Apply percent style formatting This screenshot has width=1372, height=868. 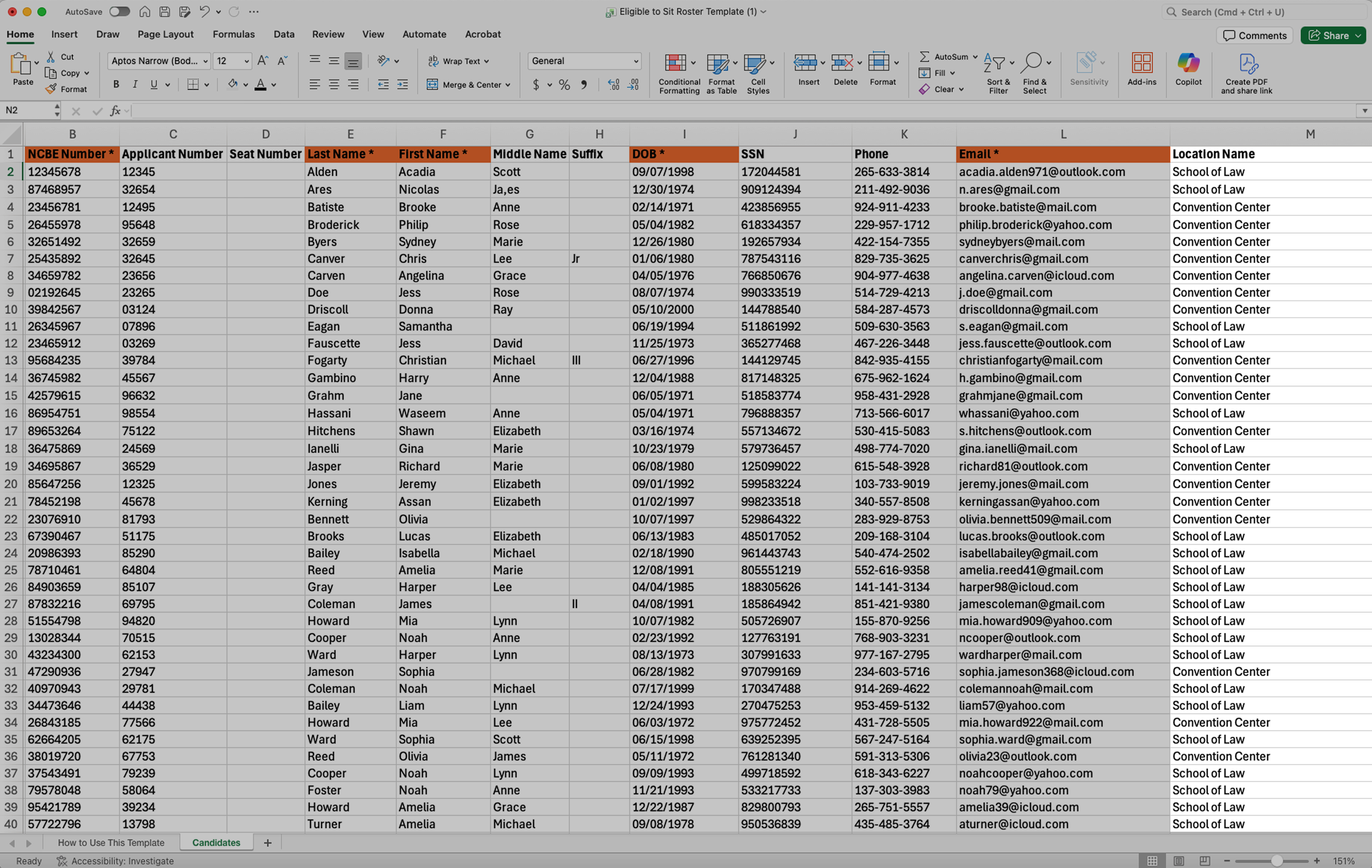point(564,85)
